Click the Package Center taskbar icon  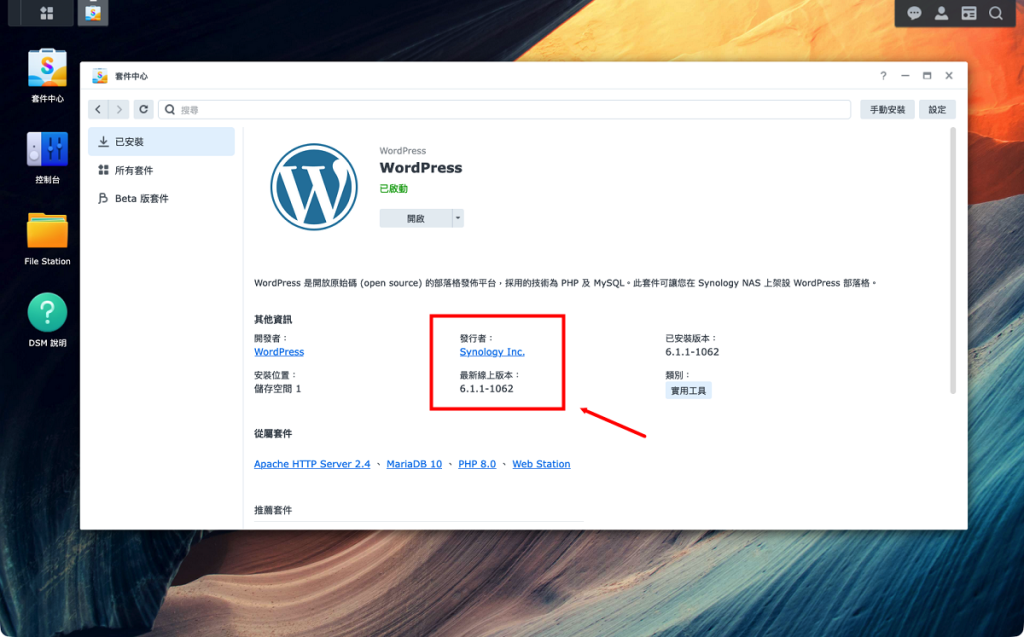(x=92, y=13)
